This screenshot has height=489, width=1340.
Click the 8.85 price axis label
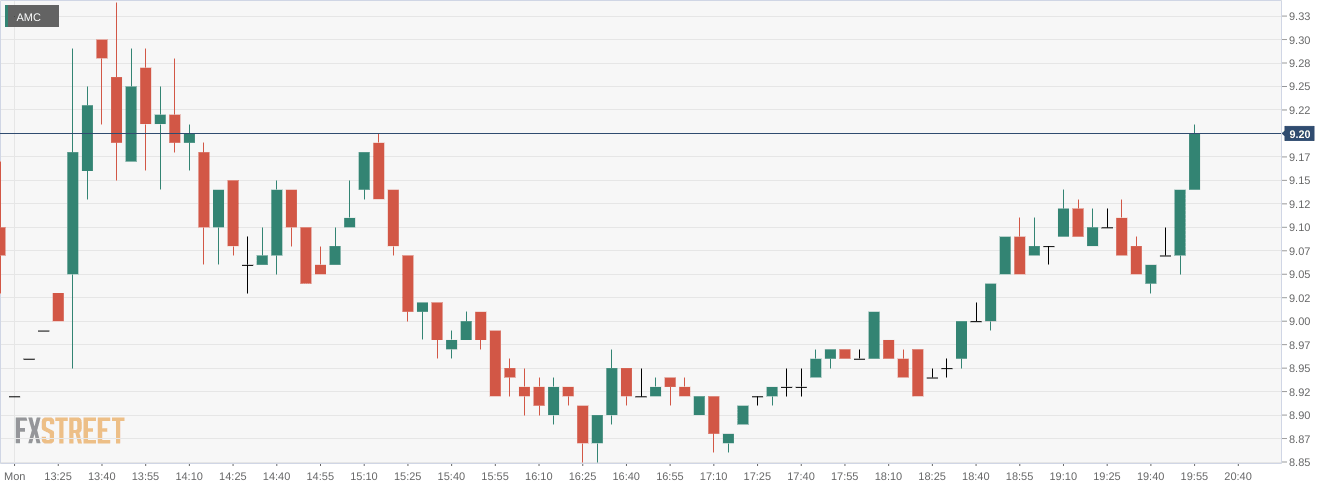click(1299, 462)
